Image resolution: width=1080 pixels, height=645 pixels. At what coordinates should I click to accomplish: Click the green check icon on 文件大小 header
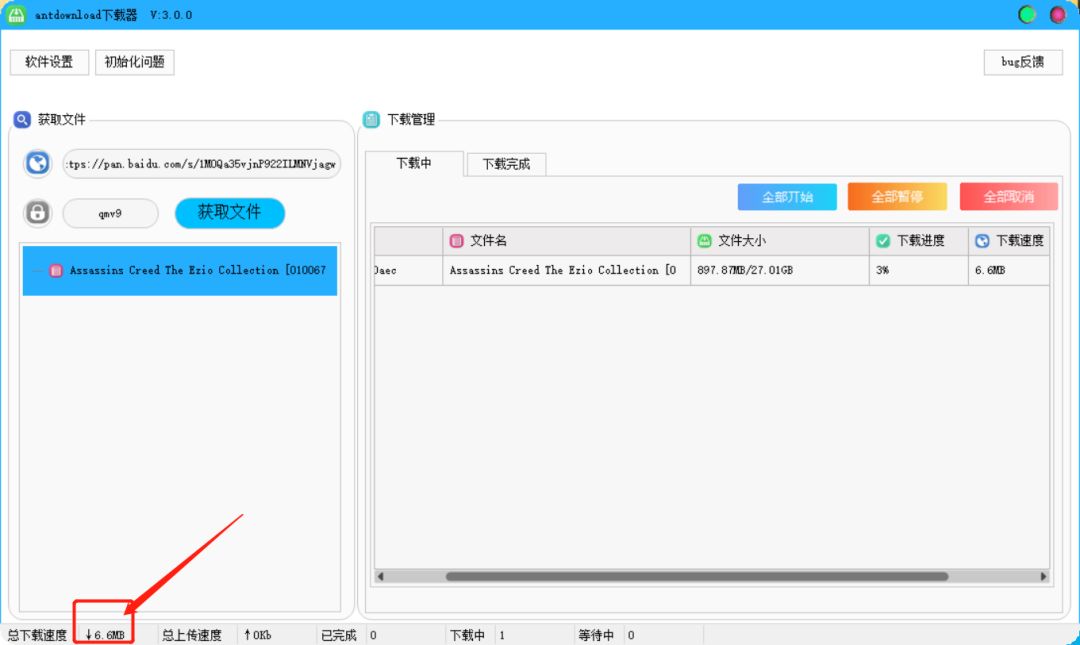pos(703,240)
